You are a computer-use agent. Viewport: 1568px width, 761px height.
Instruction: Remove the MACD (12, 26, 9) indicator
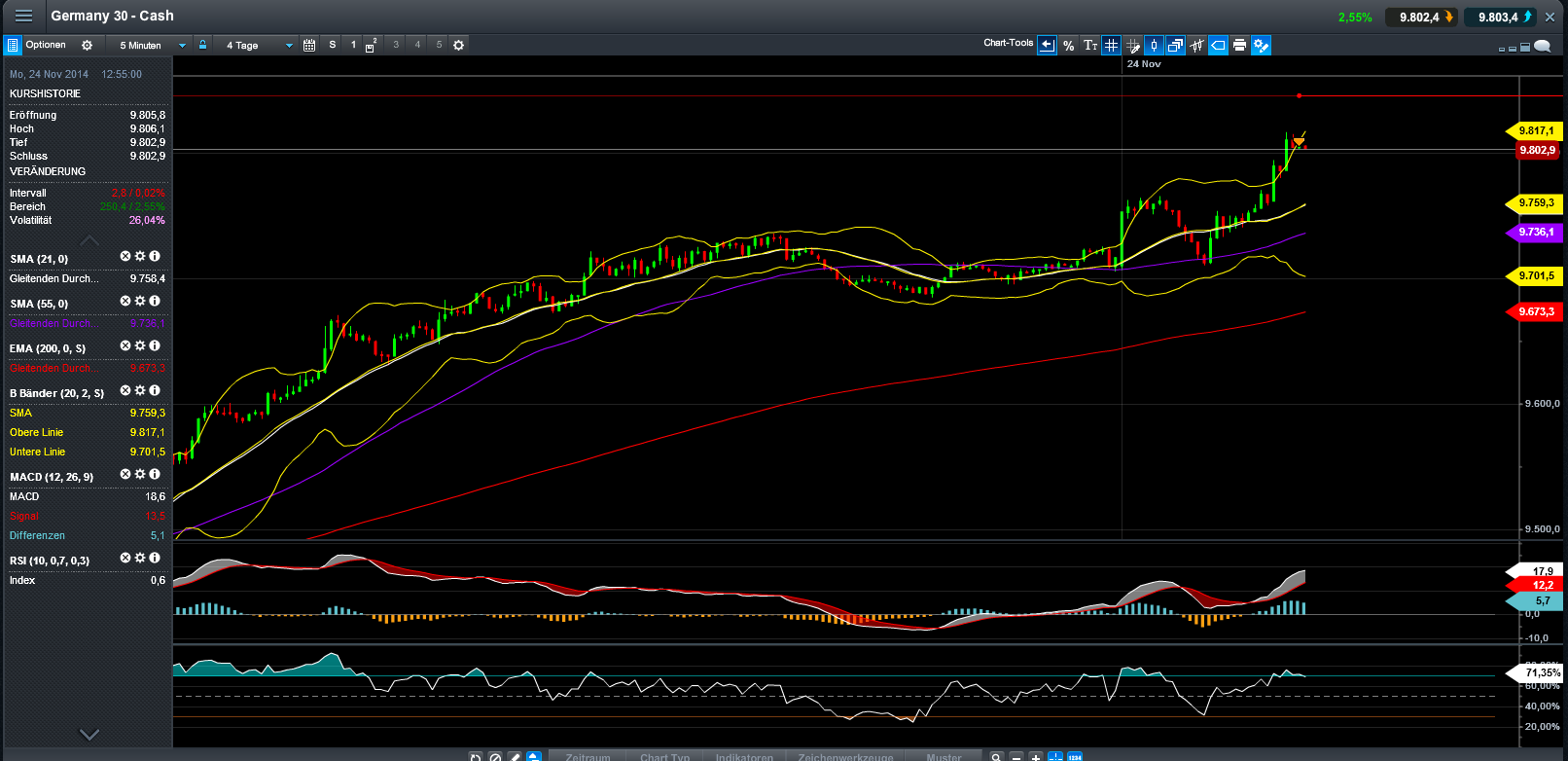[x=125, y=474]
